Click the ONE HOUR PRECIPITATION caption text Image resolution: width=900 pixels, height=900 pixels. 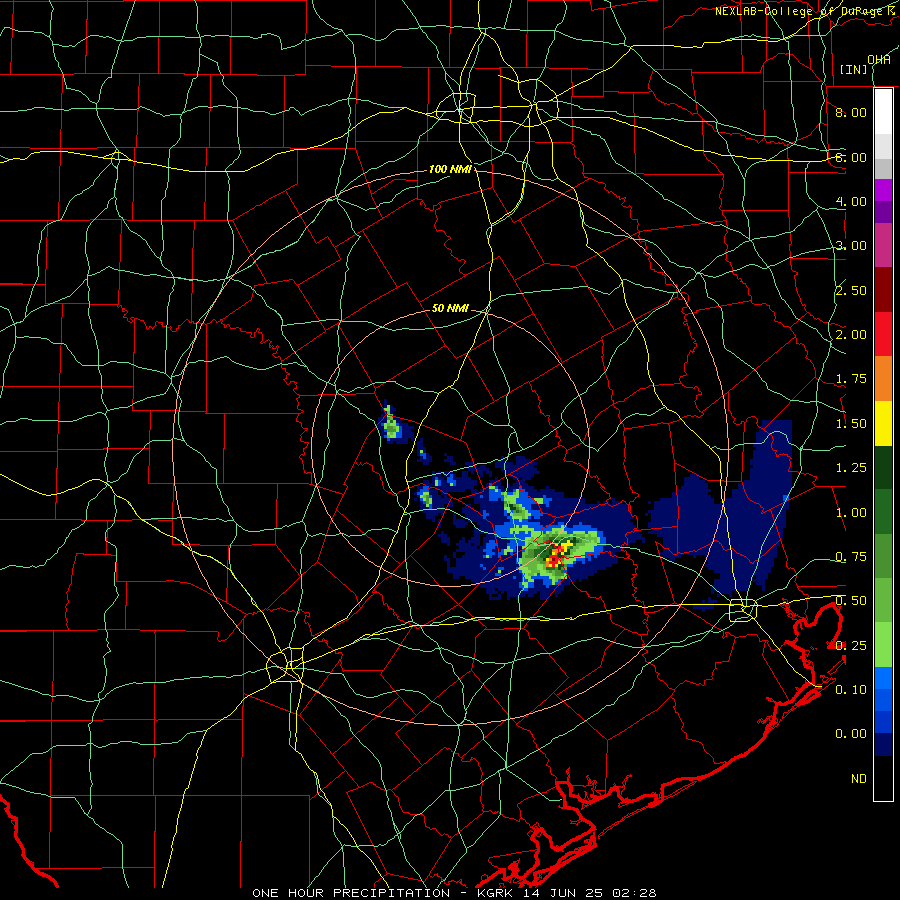351,893
